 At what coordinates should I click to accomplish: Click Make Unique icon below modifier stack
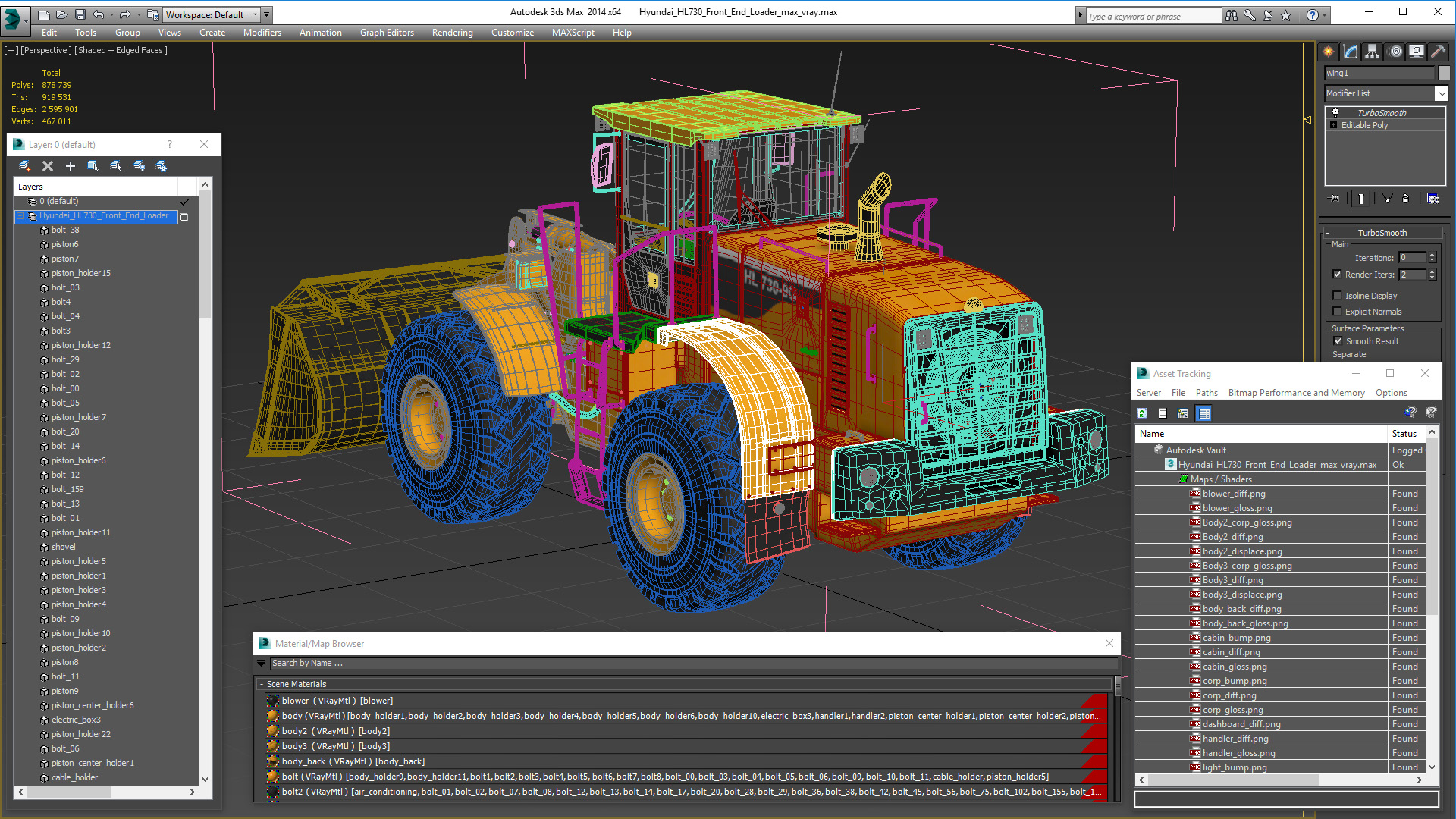pyautogui.click(x=1387, y=199)
